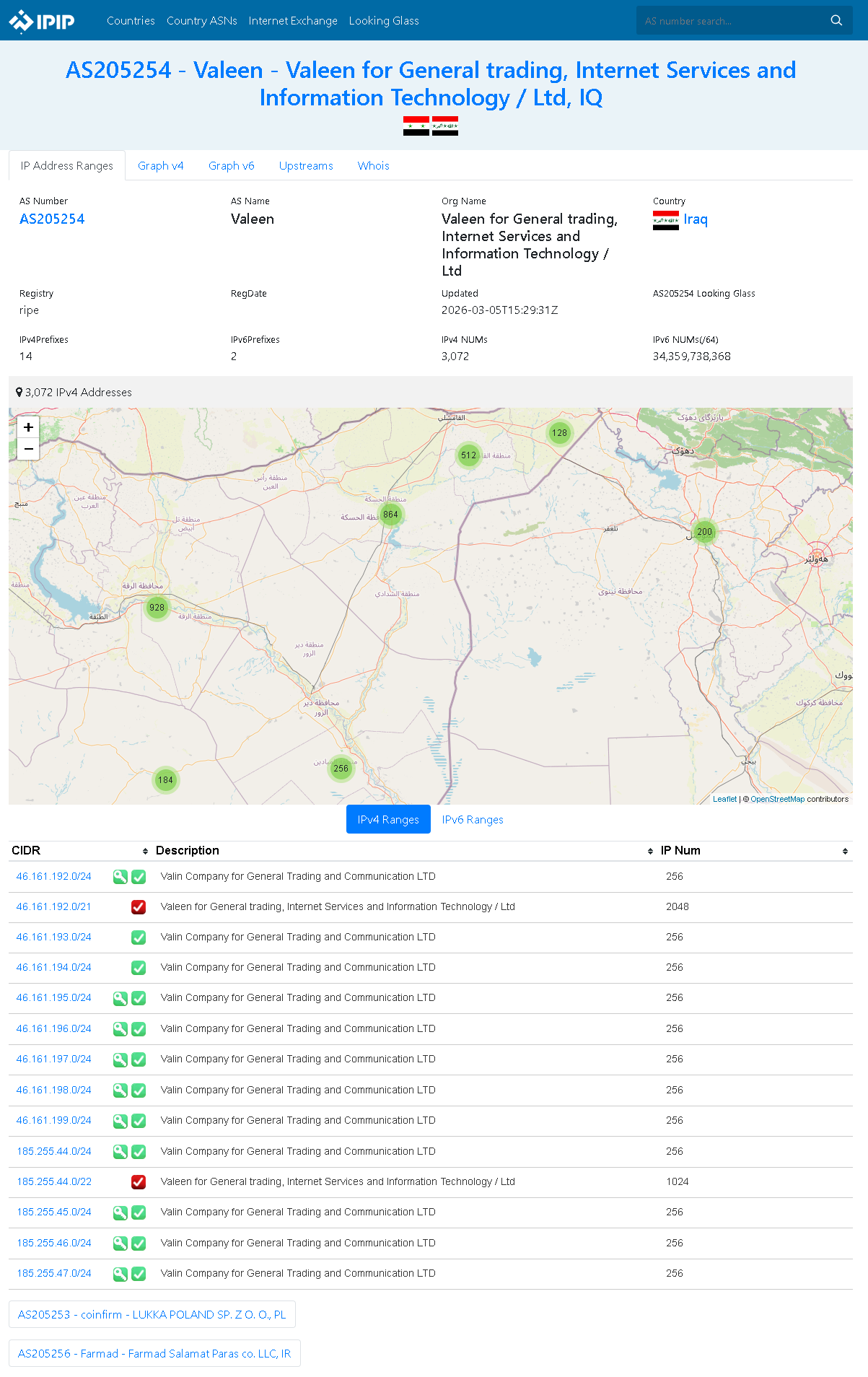Image resolution: width=868 pixels, height=1377 pixels.
Task: Switch to the Graph v6 tab
Action: coord(232,166)
